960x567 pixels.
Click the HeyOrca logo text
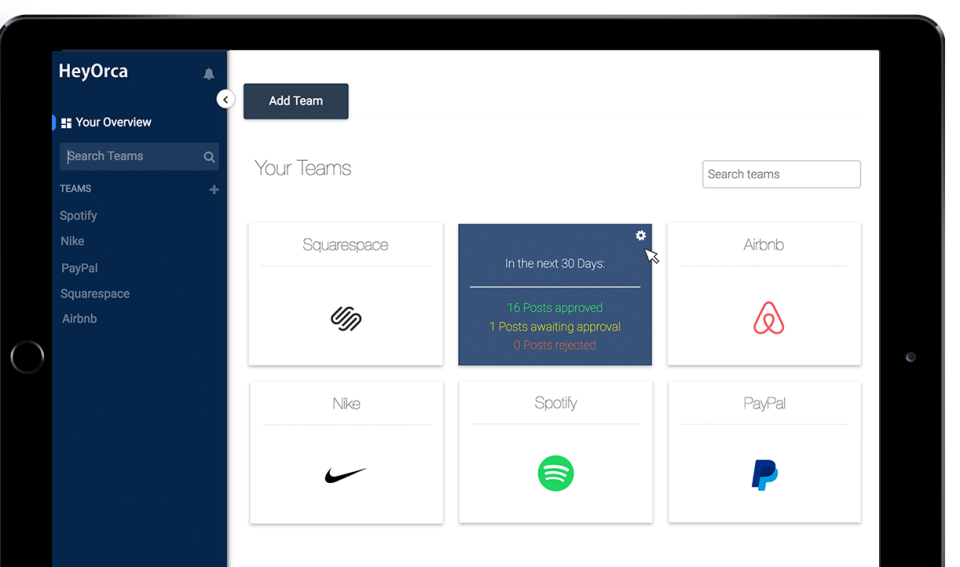pyautogui.click(x=93, y=72)
